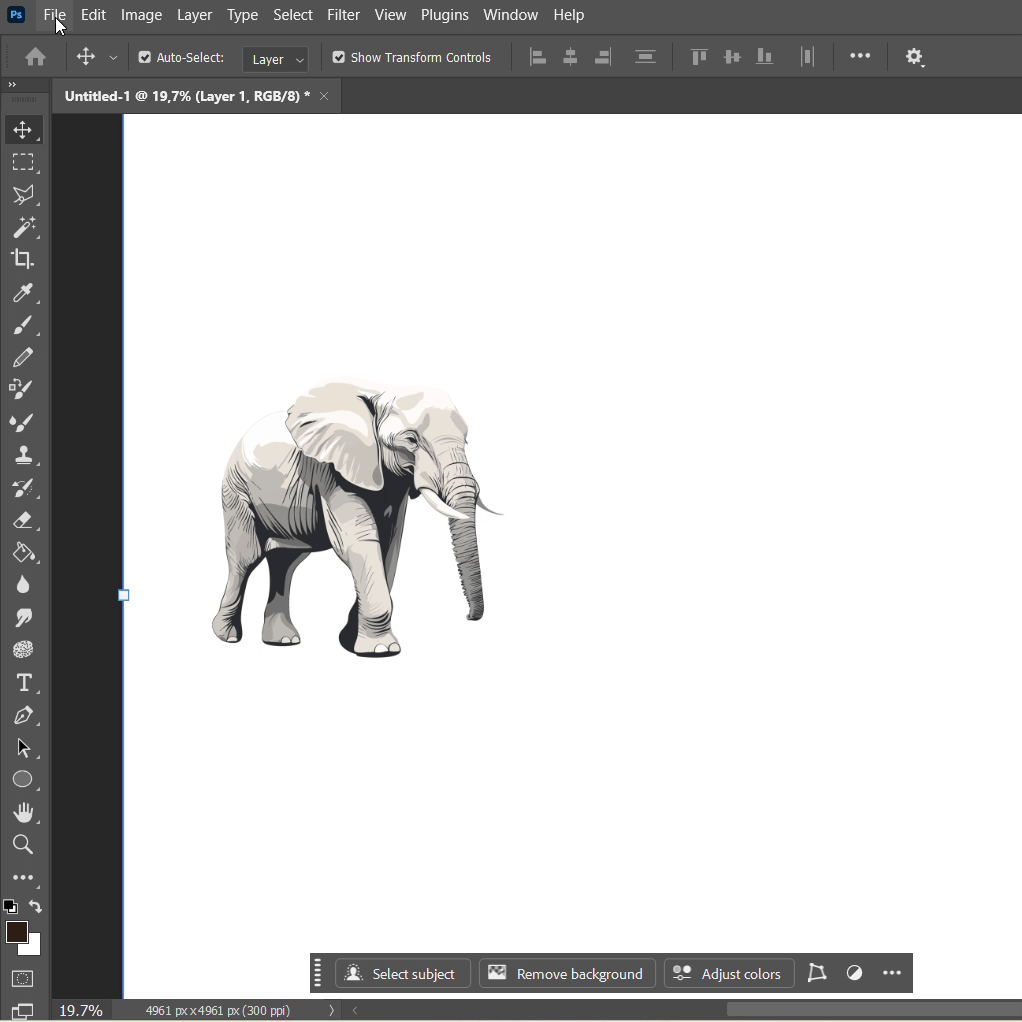Select the Horizontal Type tool
This screenshot has width=1022, height=1022.
(22, 683)
